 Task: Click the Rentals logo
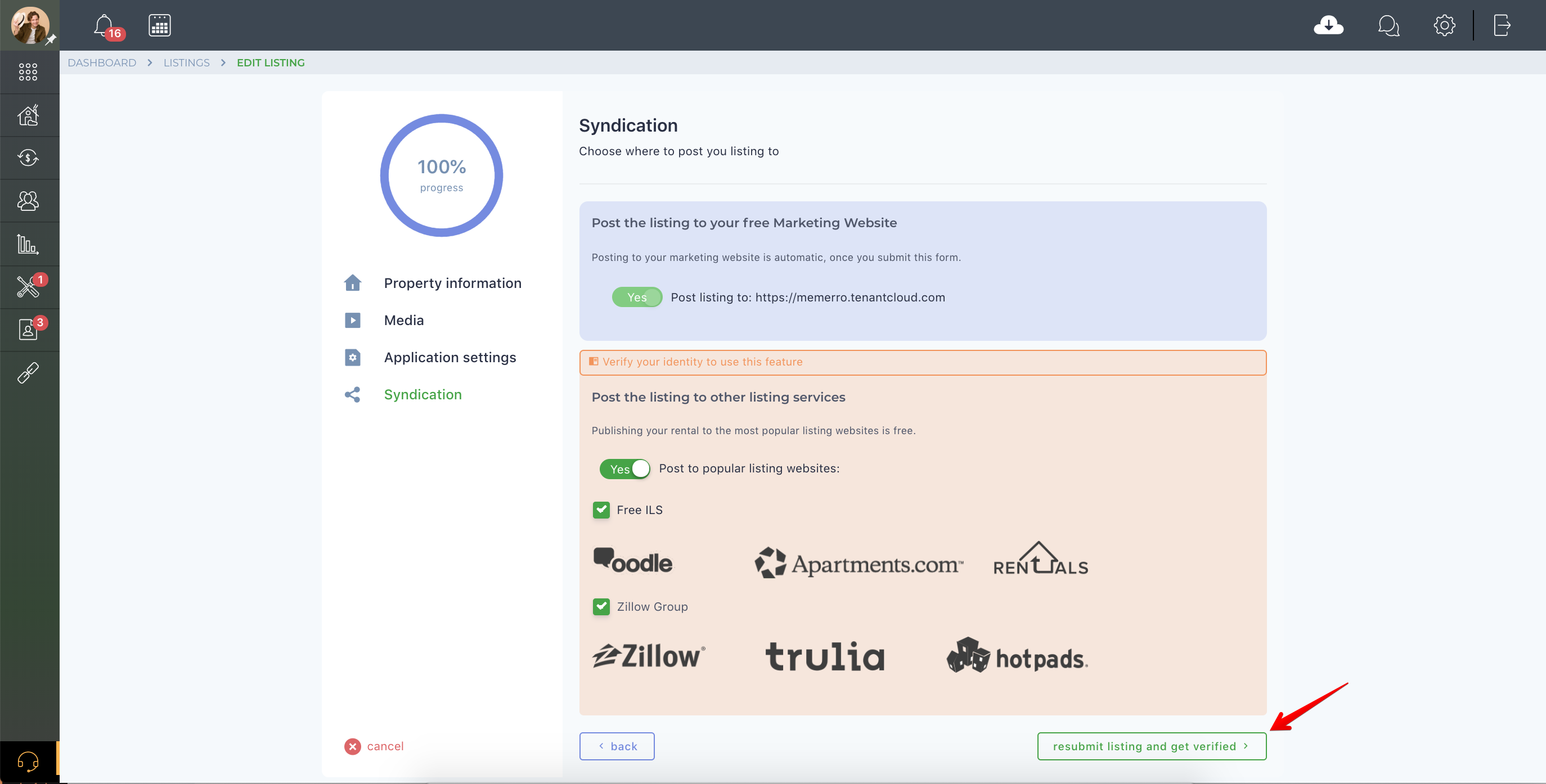tap(1040, 558)
